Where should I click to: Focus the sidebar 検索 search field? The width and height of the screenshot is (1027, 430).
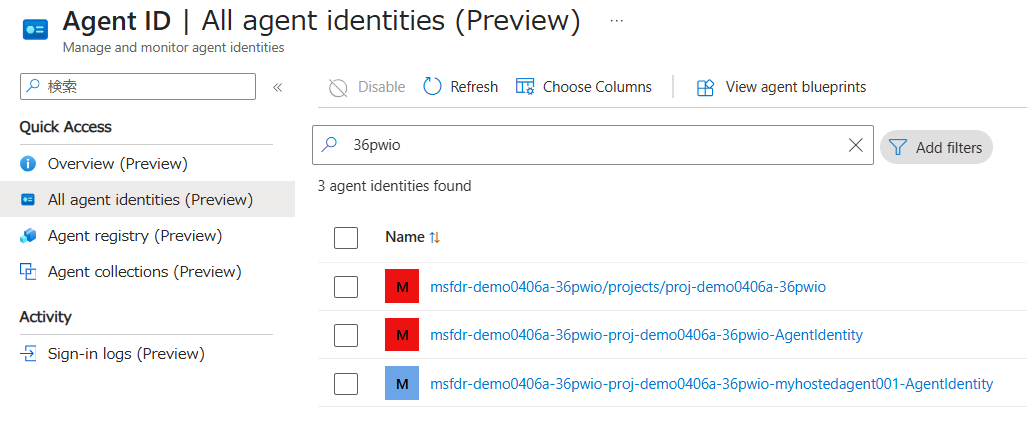click(x=138, y=87)
